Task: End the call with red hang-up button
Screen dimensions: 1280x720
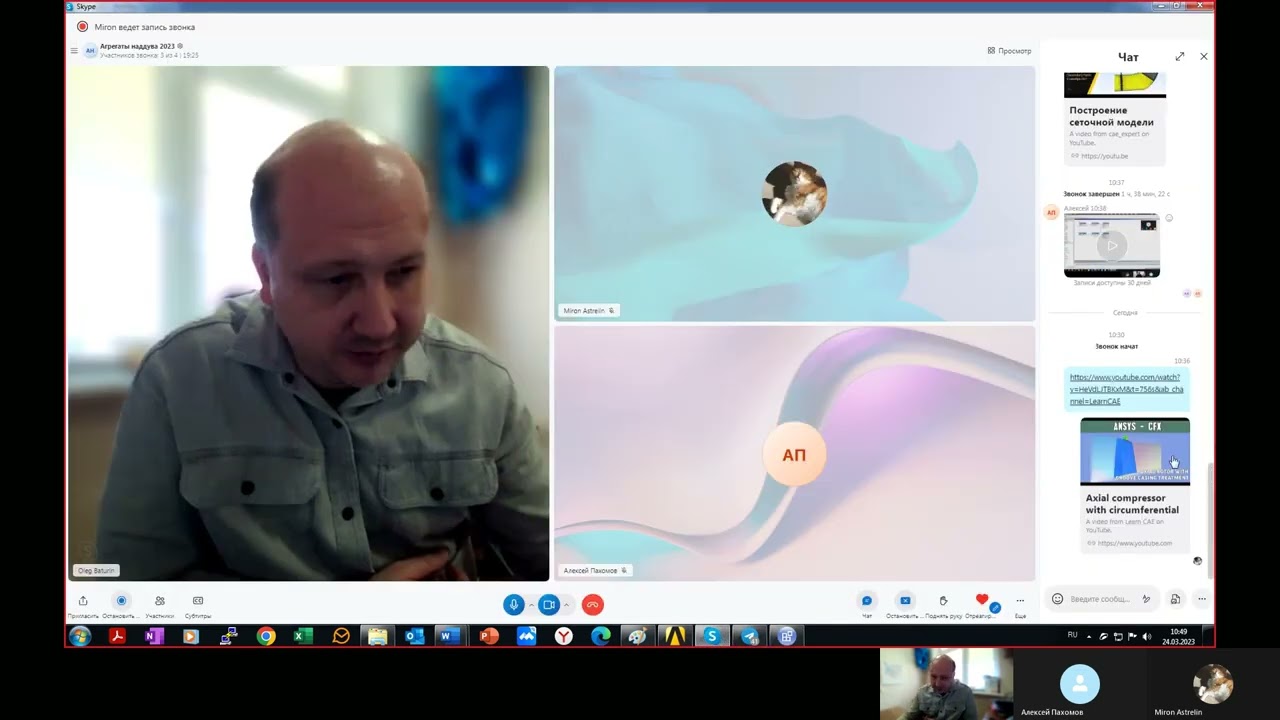Action: tap(593, 604)
